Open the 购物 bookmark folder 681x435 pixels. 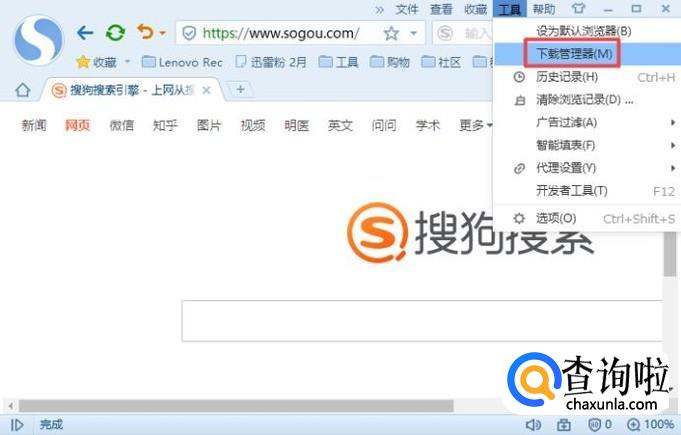[390, 62]
